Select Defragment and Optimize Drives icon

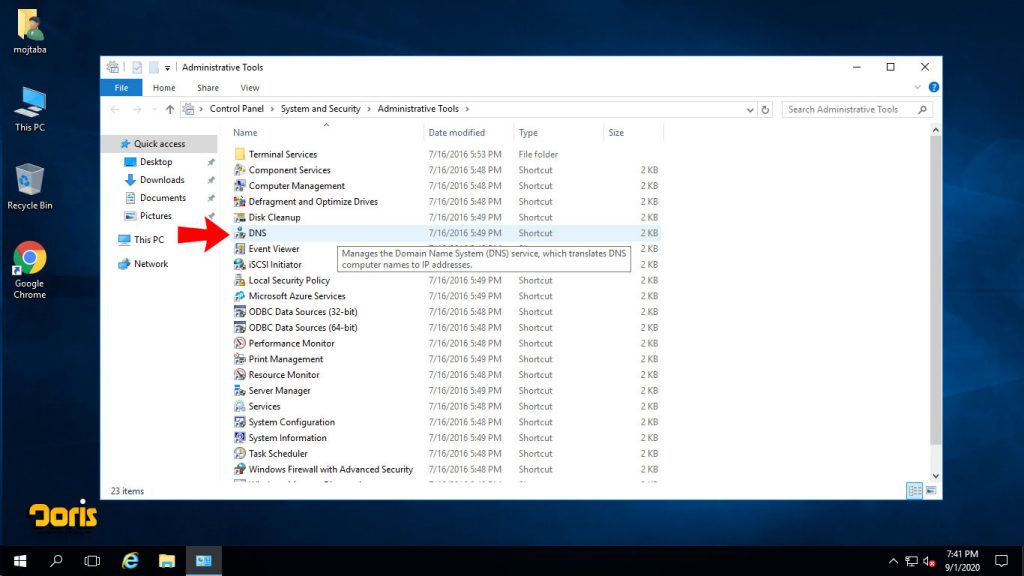click(x=240, y=202)
